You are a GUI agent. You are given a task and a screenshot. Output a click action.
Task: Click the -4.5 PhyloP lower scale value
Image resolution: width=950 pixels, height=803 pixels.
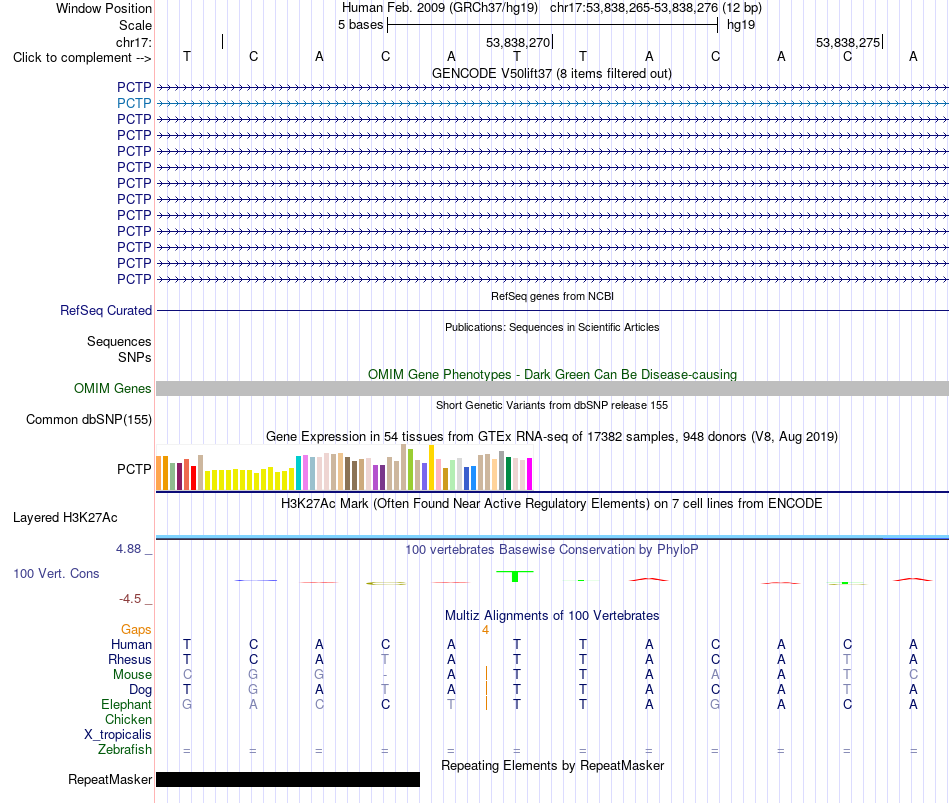[x=130, y=599]
